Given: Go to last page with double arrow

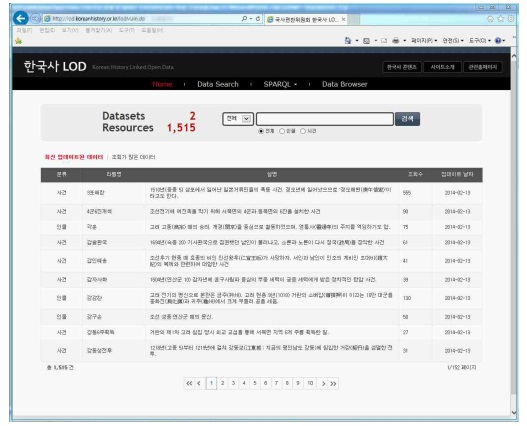Looking at the screenshot, I should 333,384.
